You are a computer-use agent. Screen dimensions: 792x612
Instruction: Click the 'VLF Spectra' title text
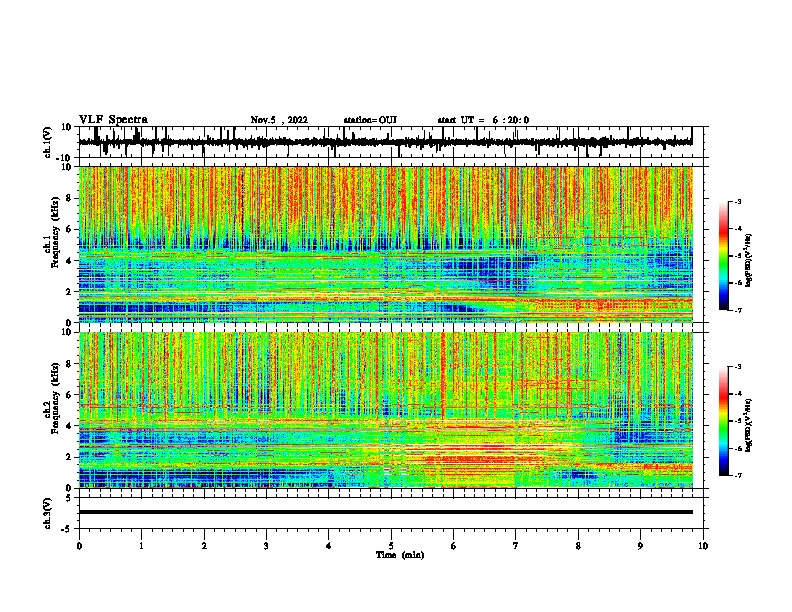coord(113,120)
